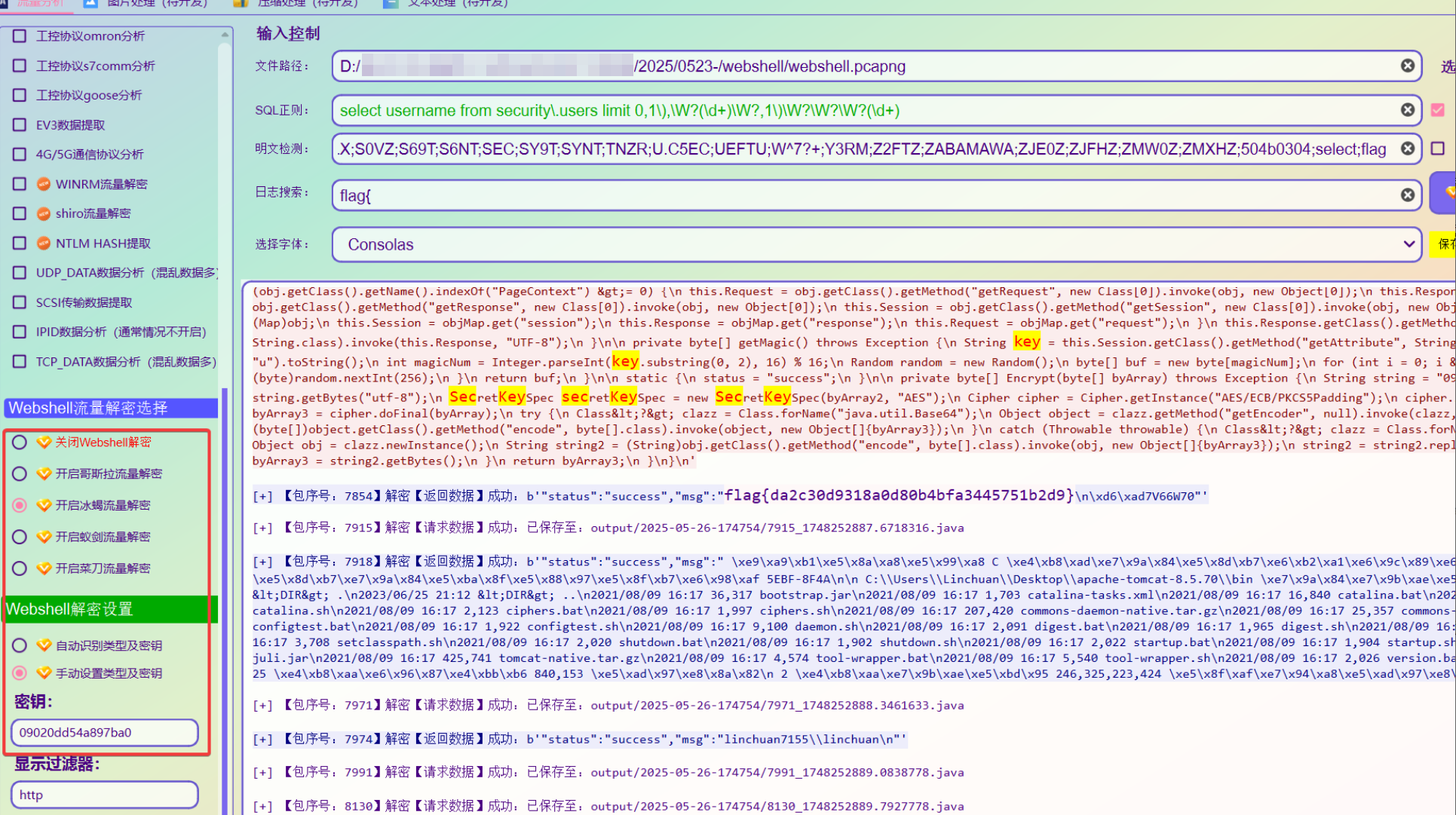Click the shiro流量解密 orange icon
The image size is (1456, 815).
[44, 213]
